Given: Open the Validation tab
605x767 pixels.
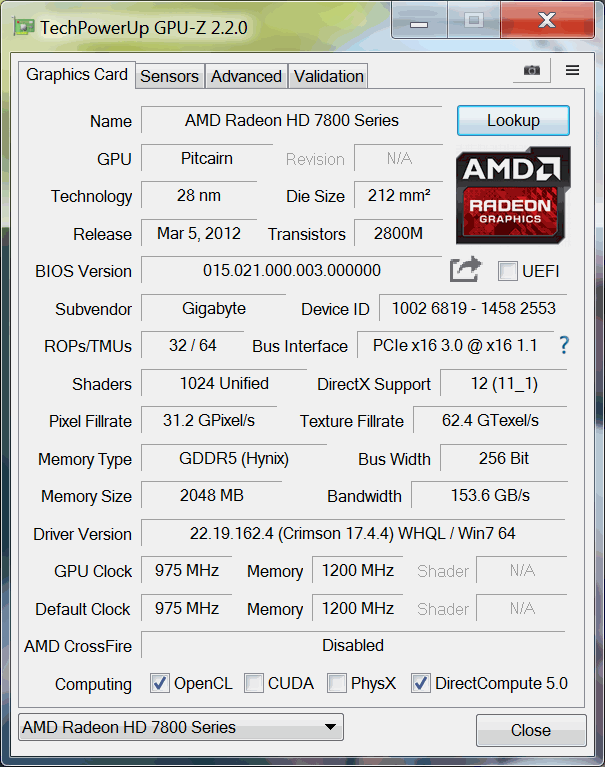Looking at the screenshot, I should pos(328,76).
